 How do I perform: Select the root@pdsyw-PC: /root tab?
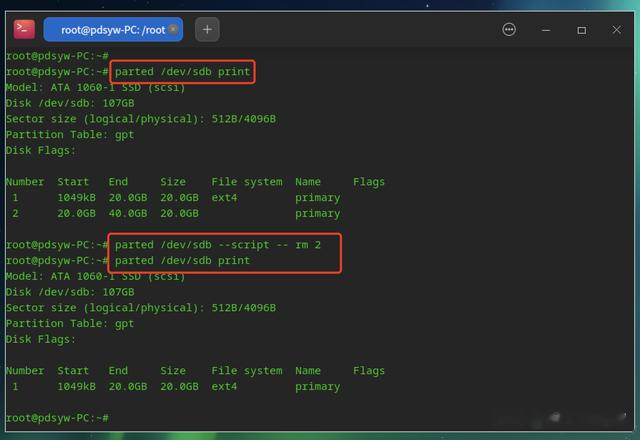tap(113, 29)
